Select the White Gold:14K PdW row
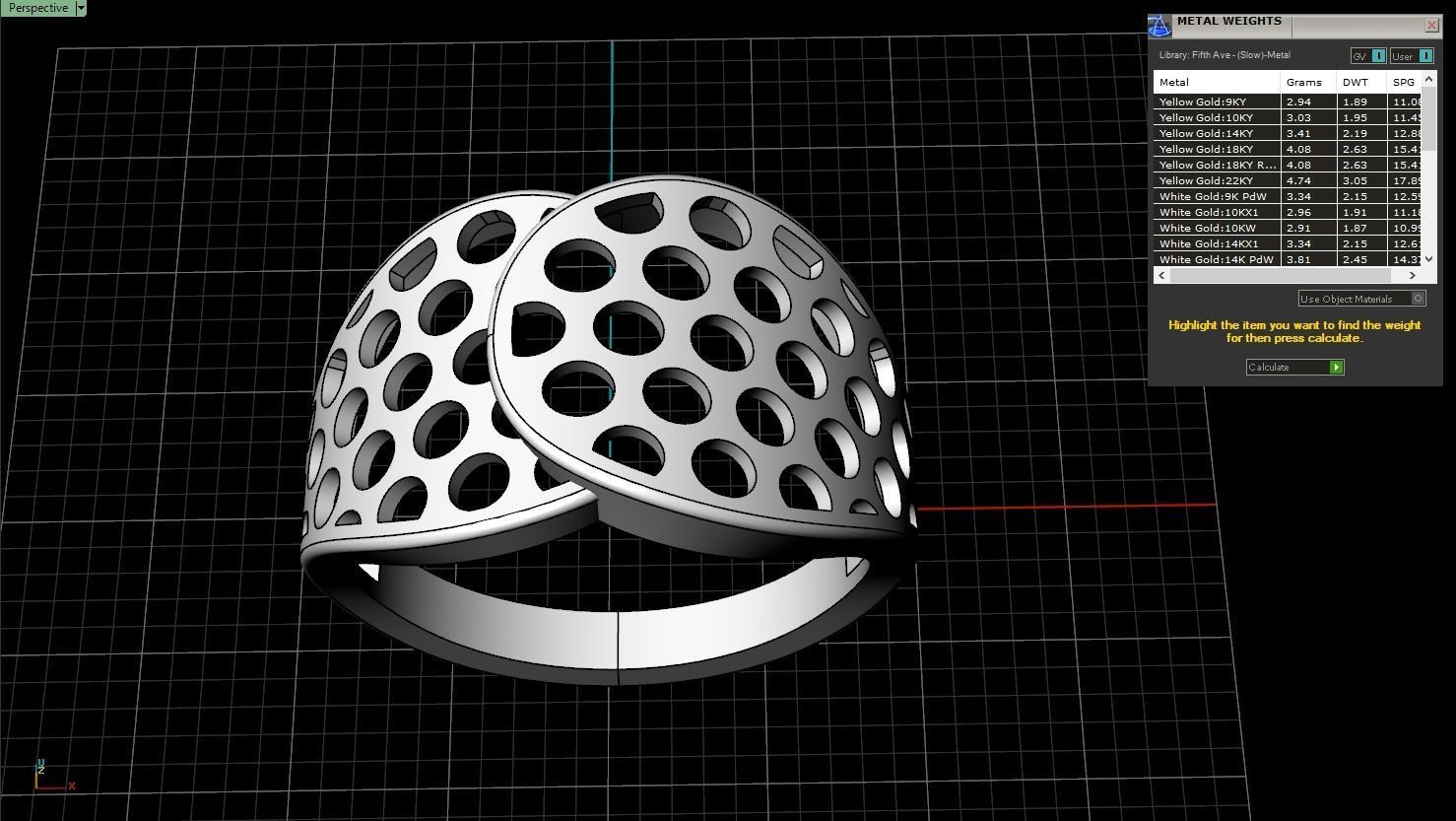 coord(1290,259)
